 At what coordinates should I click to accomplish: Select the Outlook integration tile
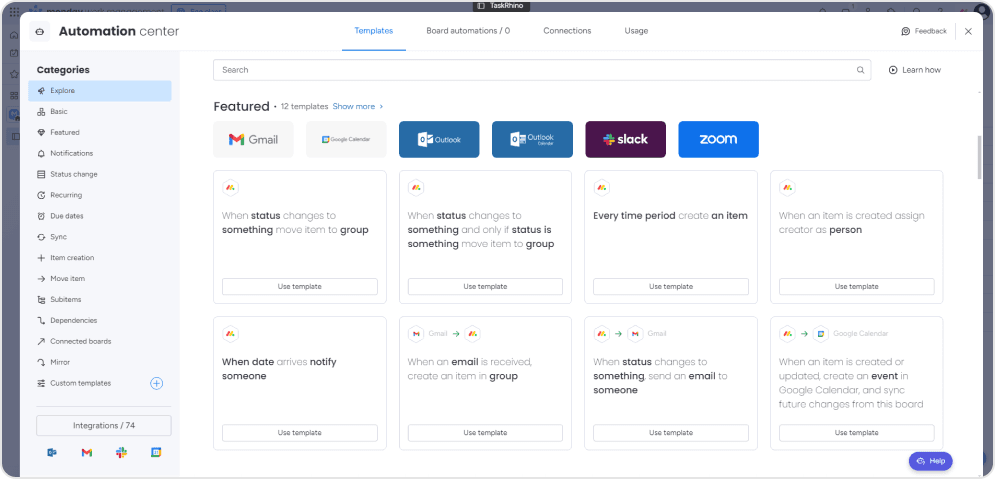[x=439, y=140]
